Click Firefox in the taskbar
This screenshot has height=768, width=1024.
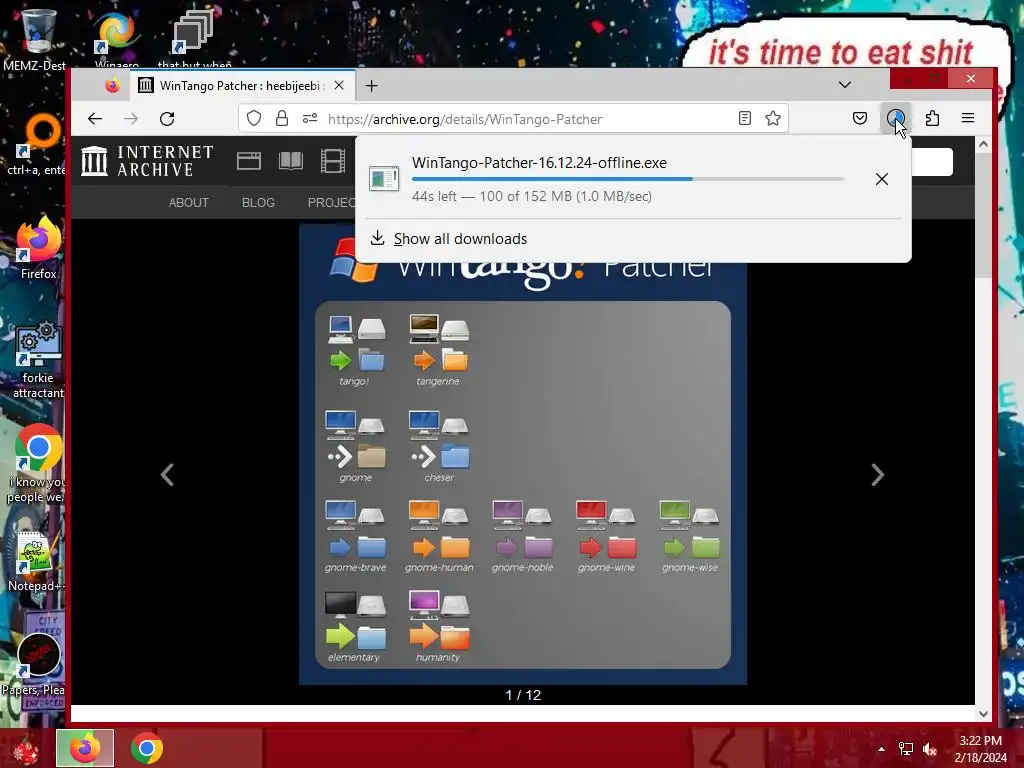85,748
